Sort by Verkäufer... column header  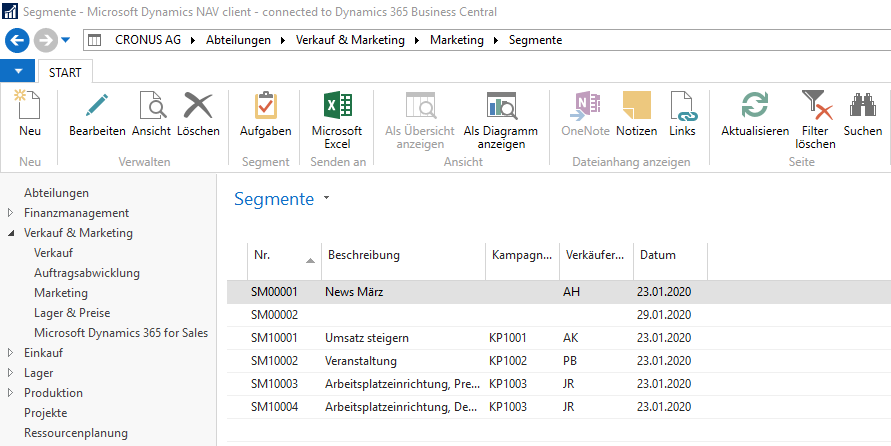[597, 261]
